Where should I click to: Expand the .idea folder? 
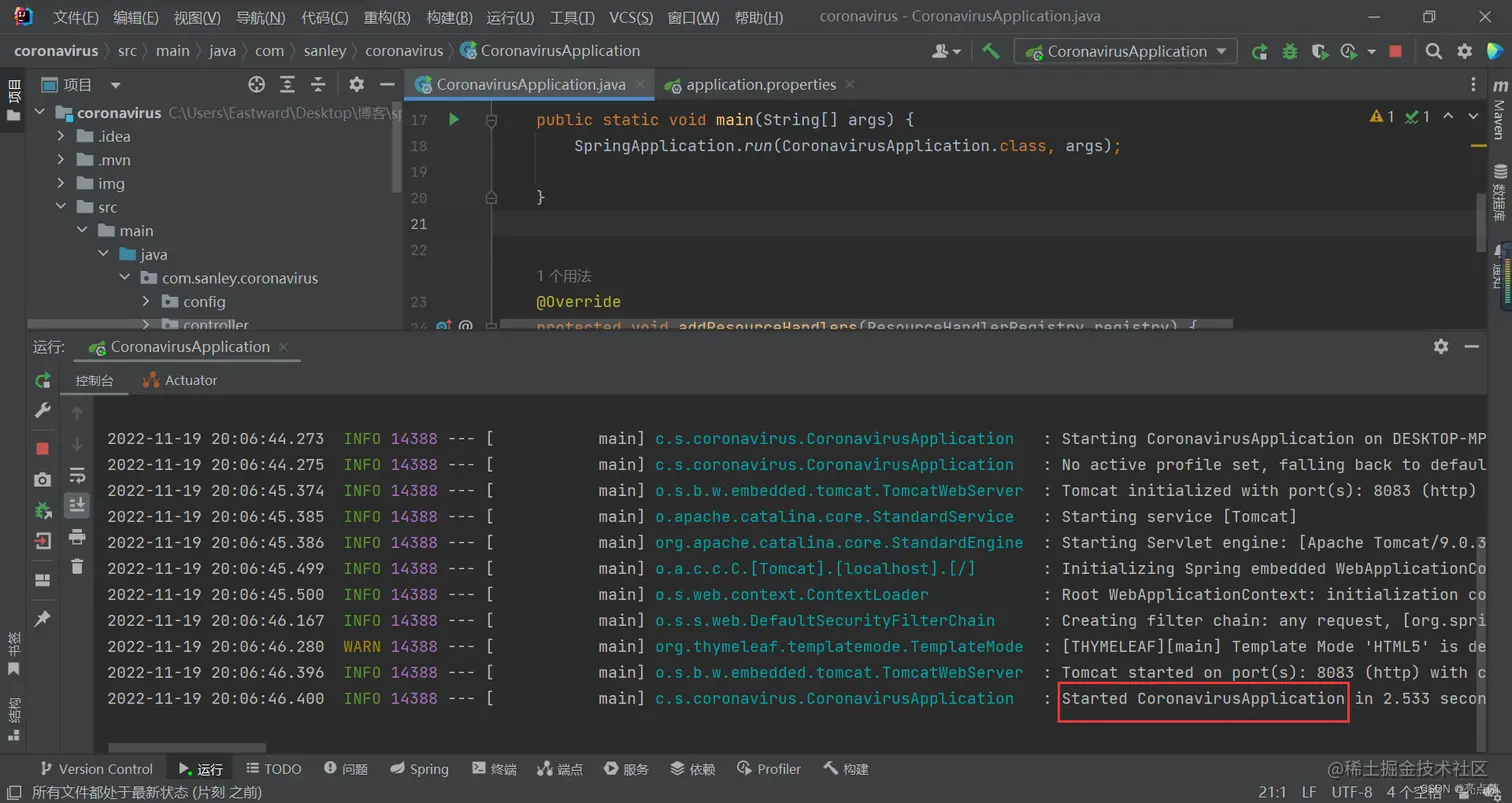pos(61,136)
